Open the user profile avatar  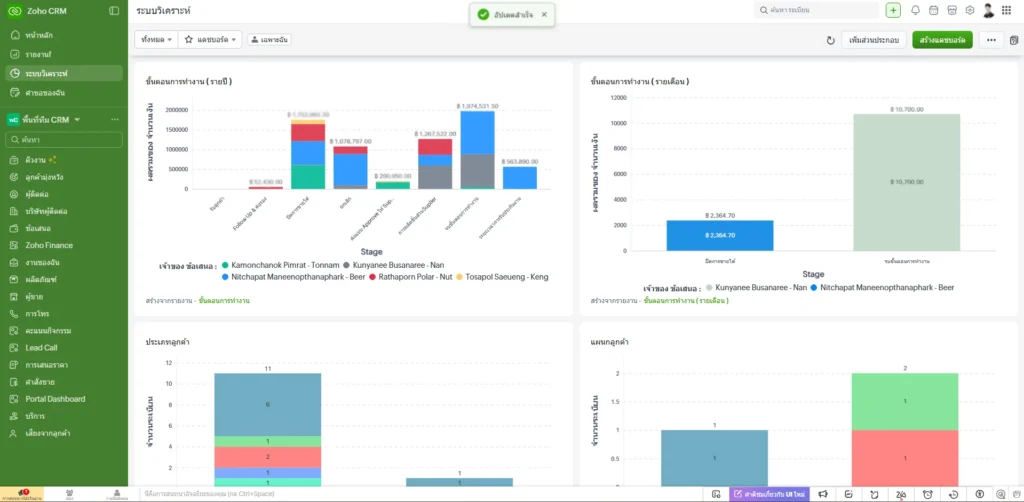[x=988, y=10]
